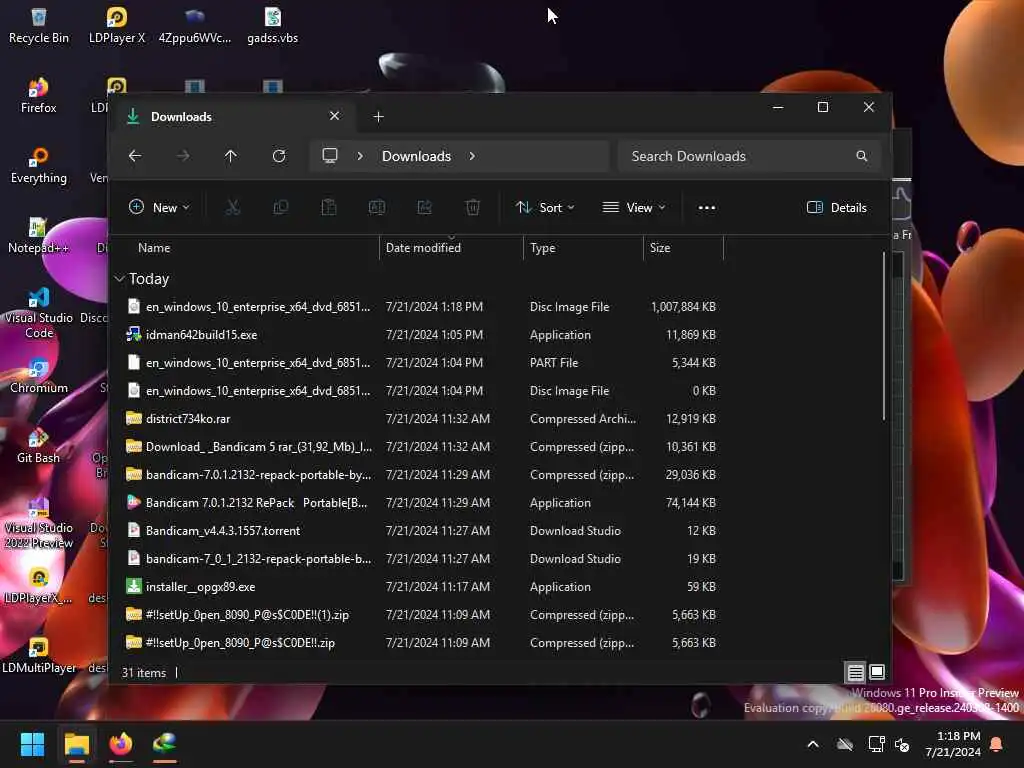1024x768 pixels.
Task: Open Firefox desktop icon
Action: 39,95
